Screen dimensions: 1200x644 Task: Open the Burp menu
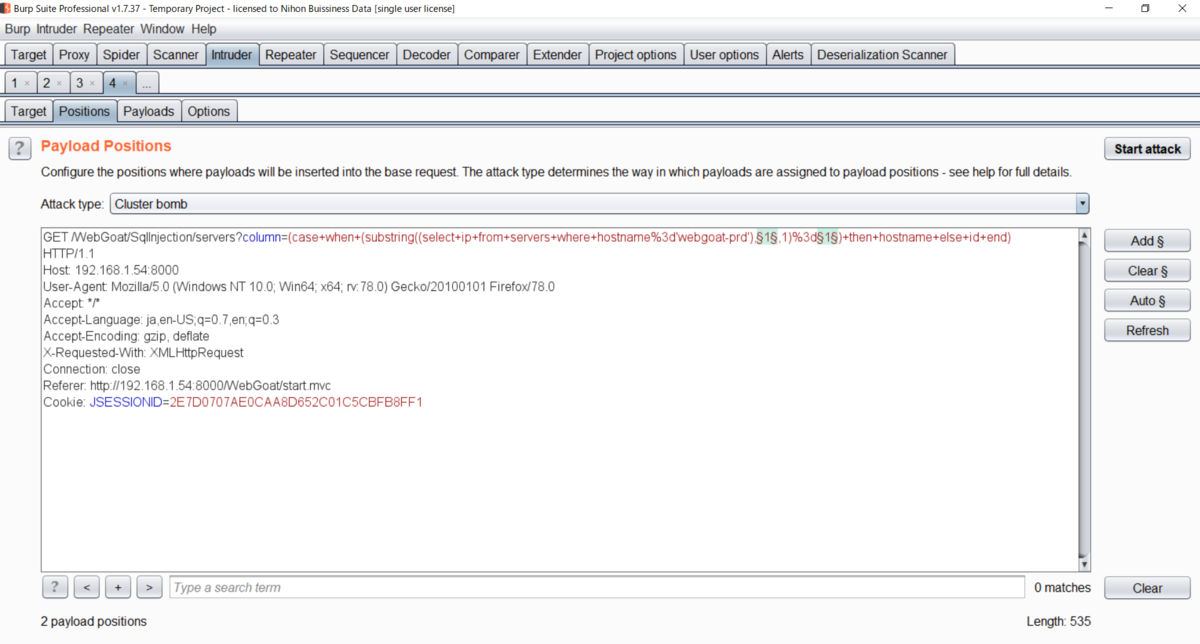(x=18, y=29)
